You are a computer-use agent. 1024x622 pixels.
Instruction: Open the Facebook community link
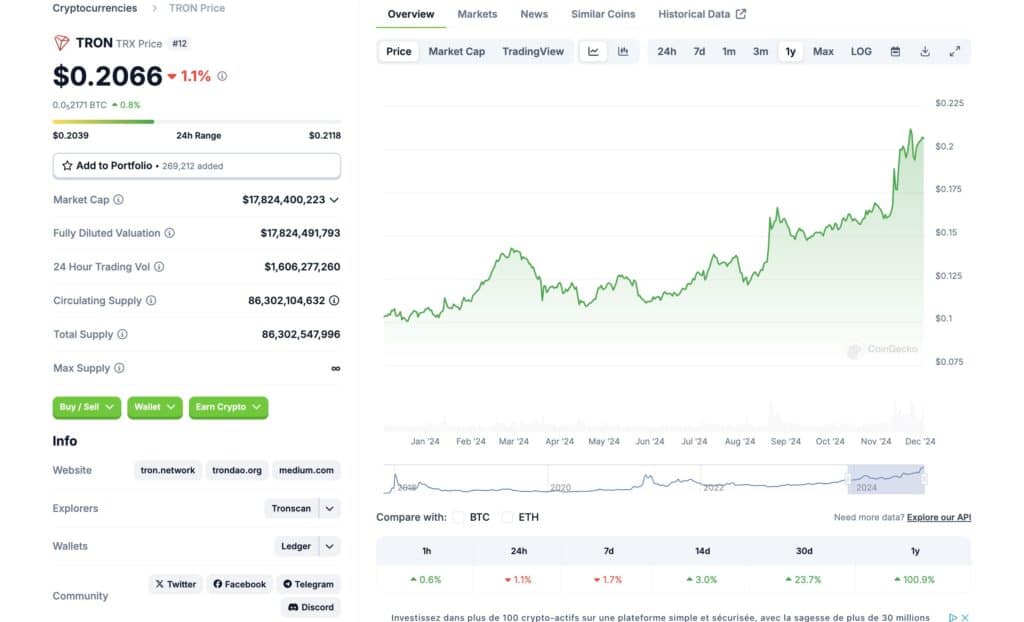pos(240,584)
